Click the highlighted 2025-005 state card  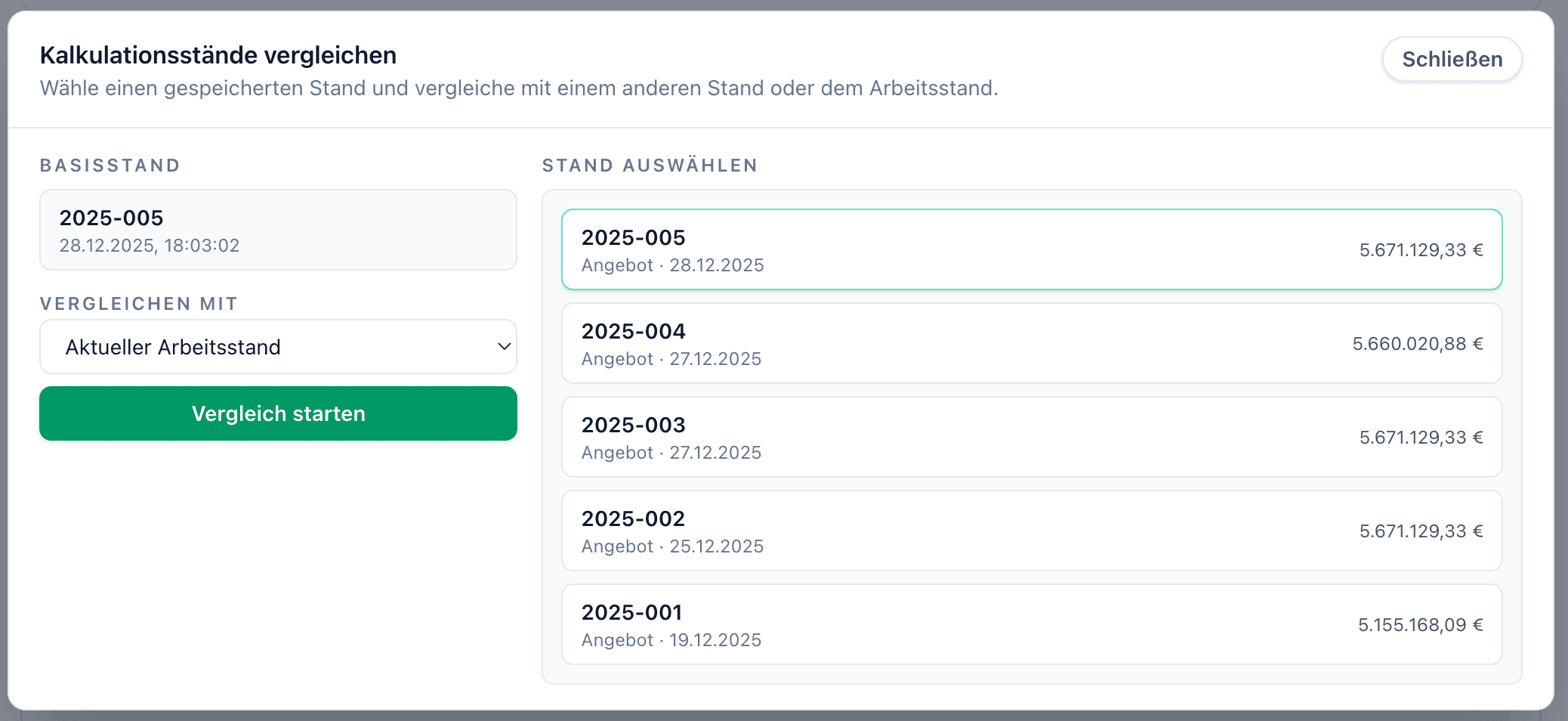click(x=1031, y=249)
